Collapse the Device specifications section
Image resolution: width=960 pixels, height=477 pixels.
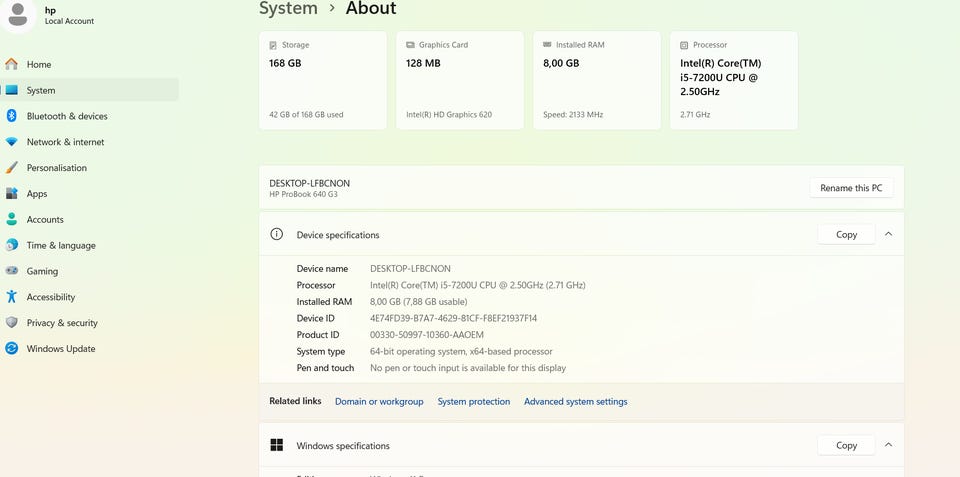click(x=888, y=235)
